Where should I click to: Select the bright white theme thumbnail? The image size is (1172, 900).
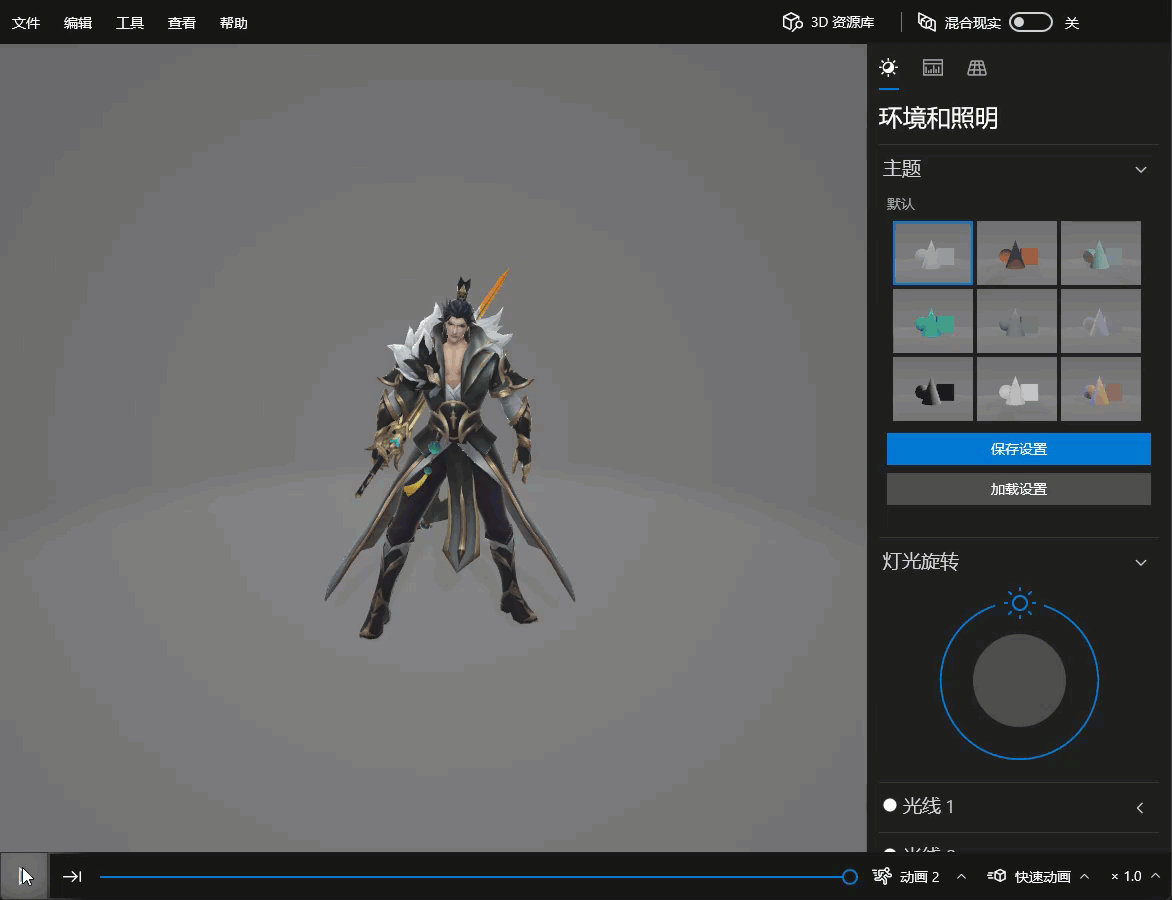coord(1017,389)
